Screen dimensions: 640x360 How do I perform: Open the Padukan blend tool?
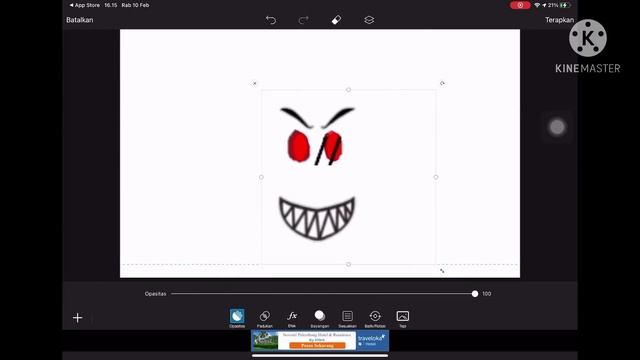(x=264, y=318)
